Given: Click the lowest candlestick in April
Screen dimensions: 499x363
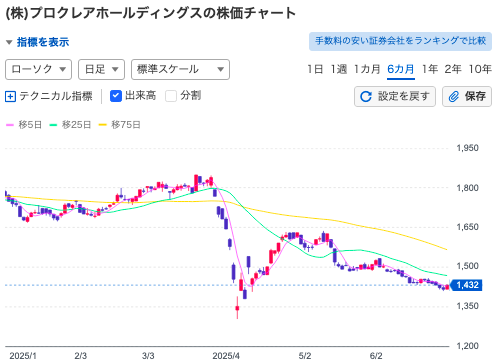Looking at the screenshot, I should tap(237, 308).
